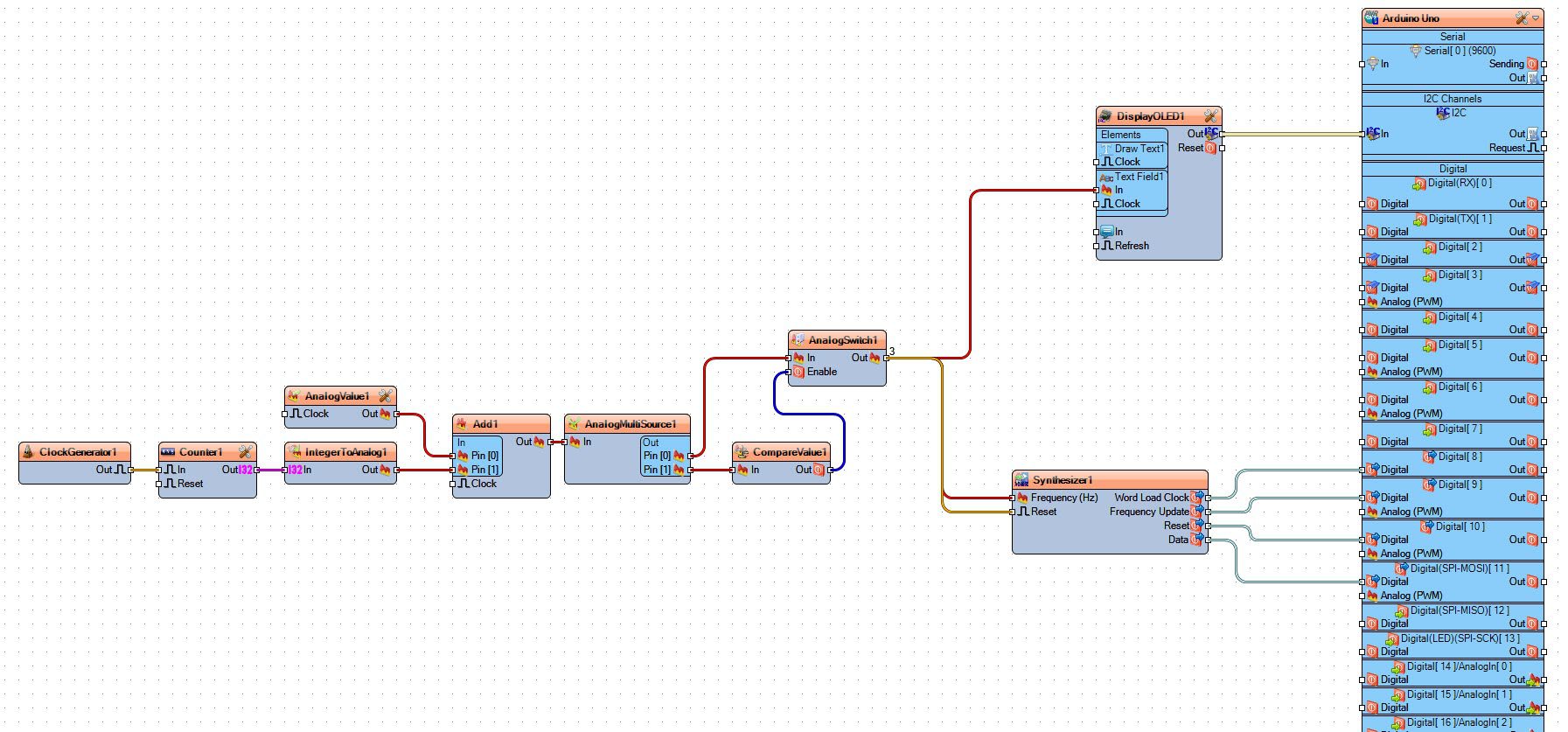This screenshot has width=1568, height=732.
Task: Open the Counter1 wrench settings icon
Action: click(245, 452)
